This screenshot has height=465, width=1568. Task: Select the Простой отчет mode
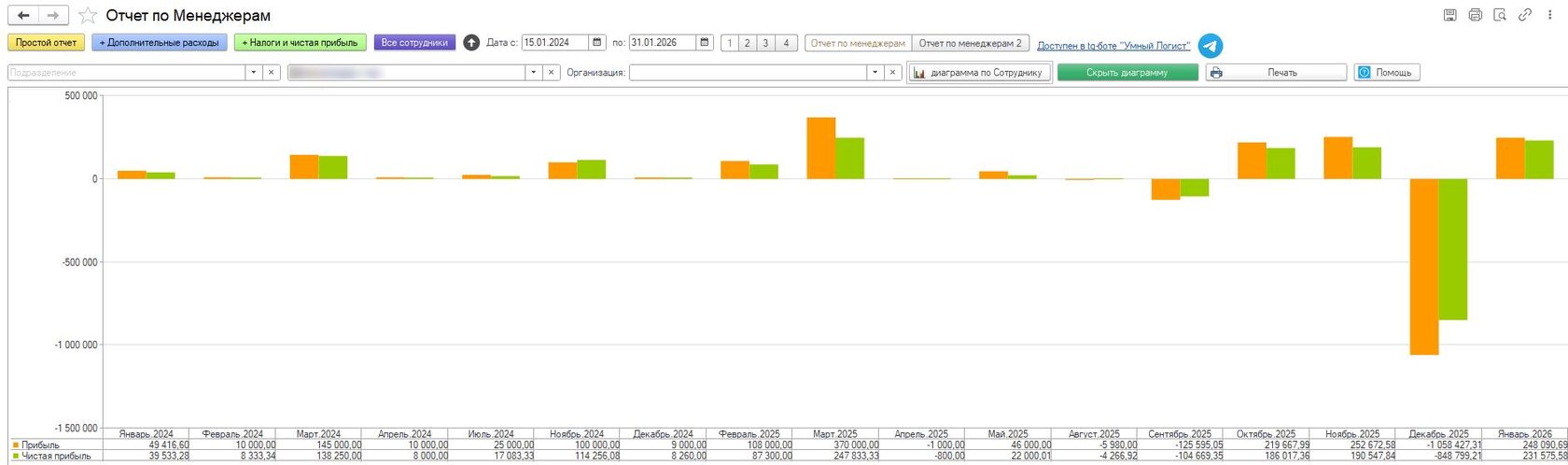[46, 43]
